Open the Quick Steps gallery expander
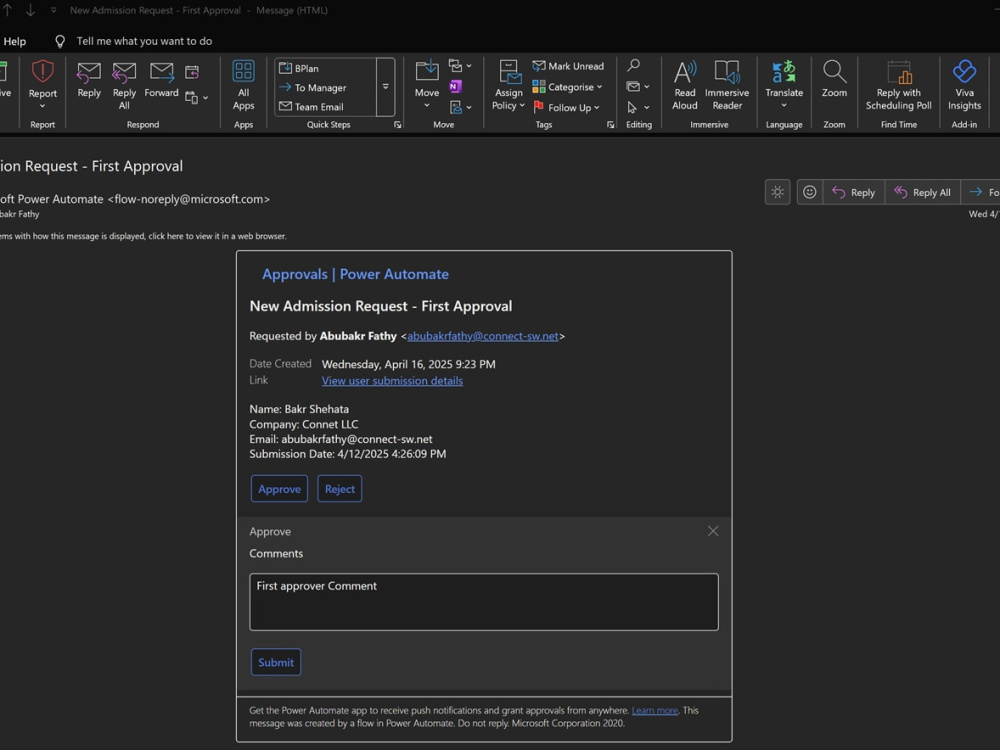The height and width of the screenshot is (750, 1000). [397, 124]
